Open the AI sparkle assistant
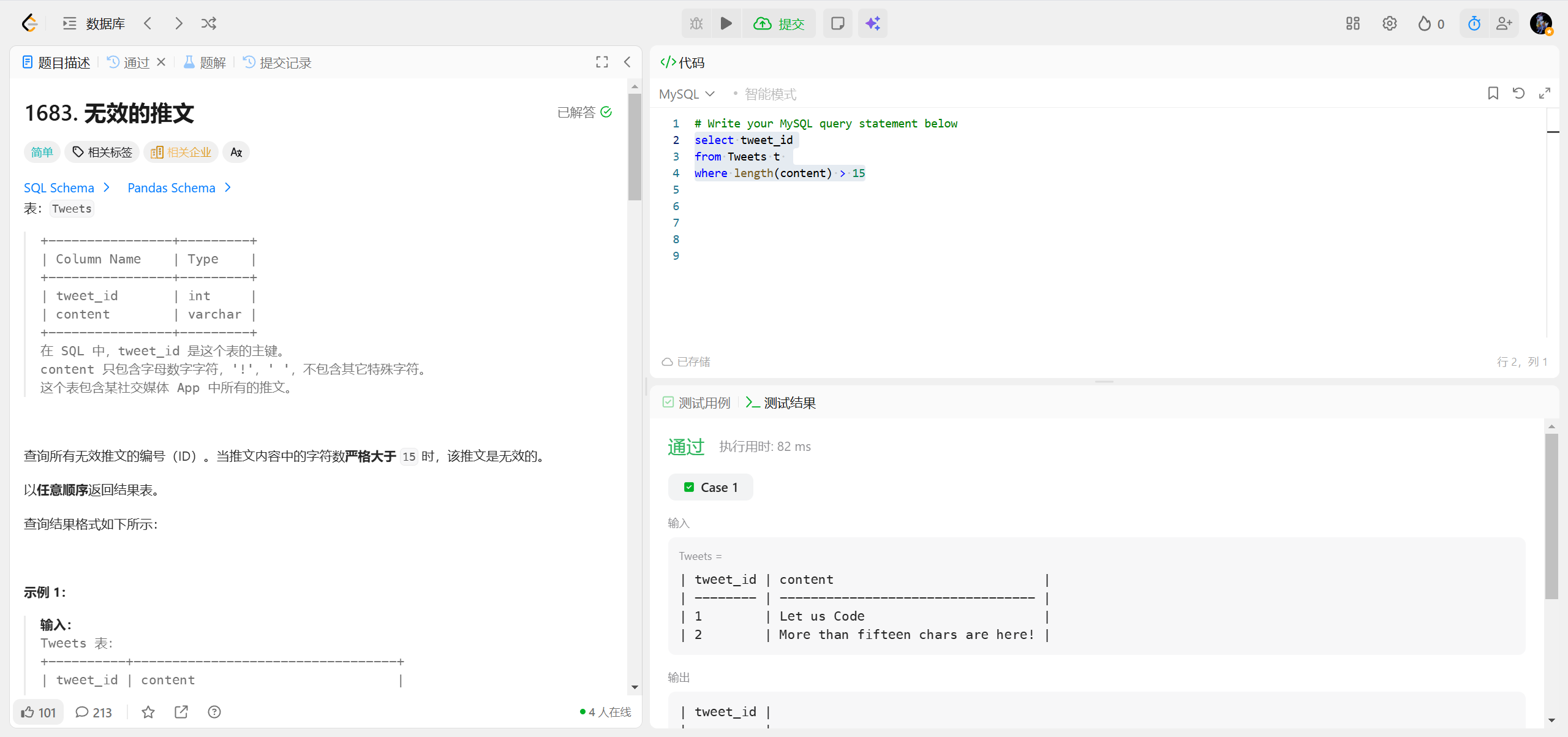Screen dimensions: 1568x737 click(x=872, y=23)
